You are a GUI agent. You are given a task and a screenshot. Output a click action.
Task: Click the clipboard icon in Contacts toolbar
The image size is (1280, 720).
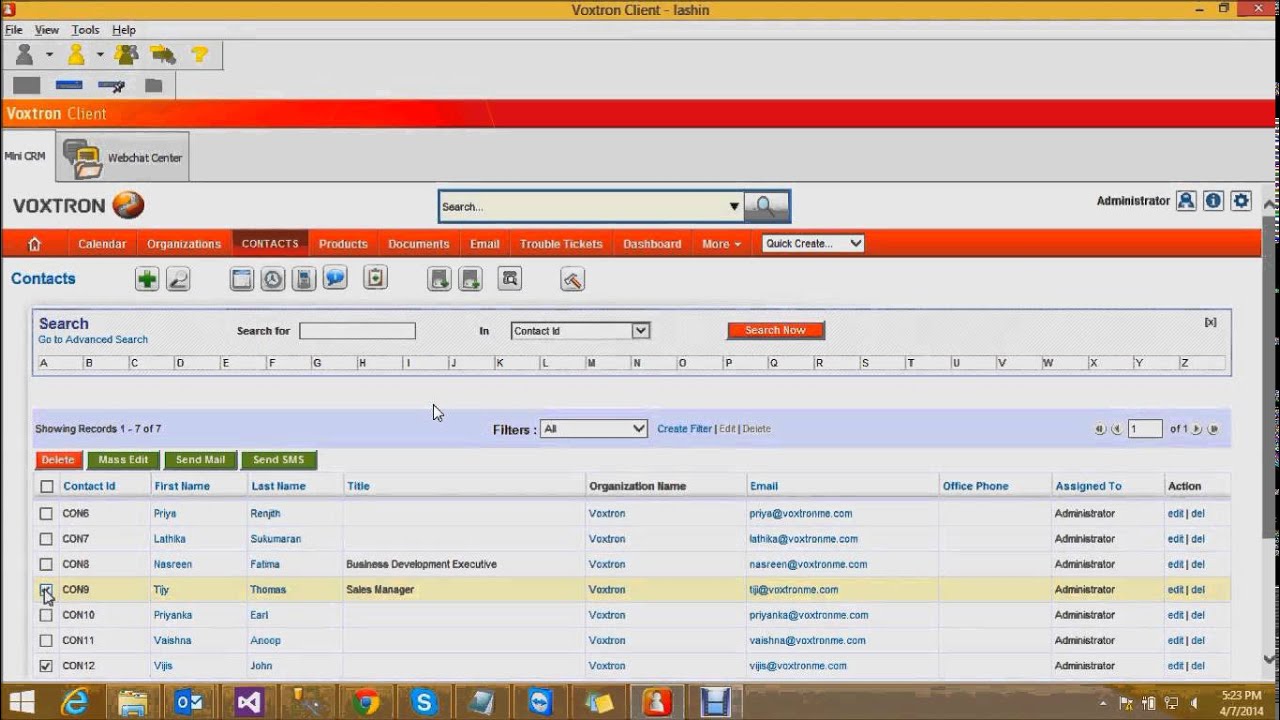(x=375, y=279)
